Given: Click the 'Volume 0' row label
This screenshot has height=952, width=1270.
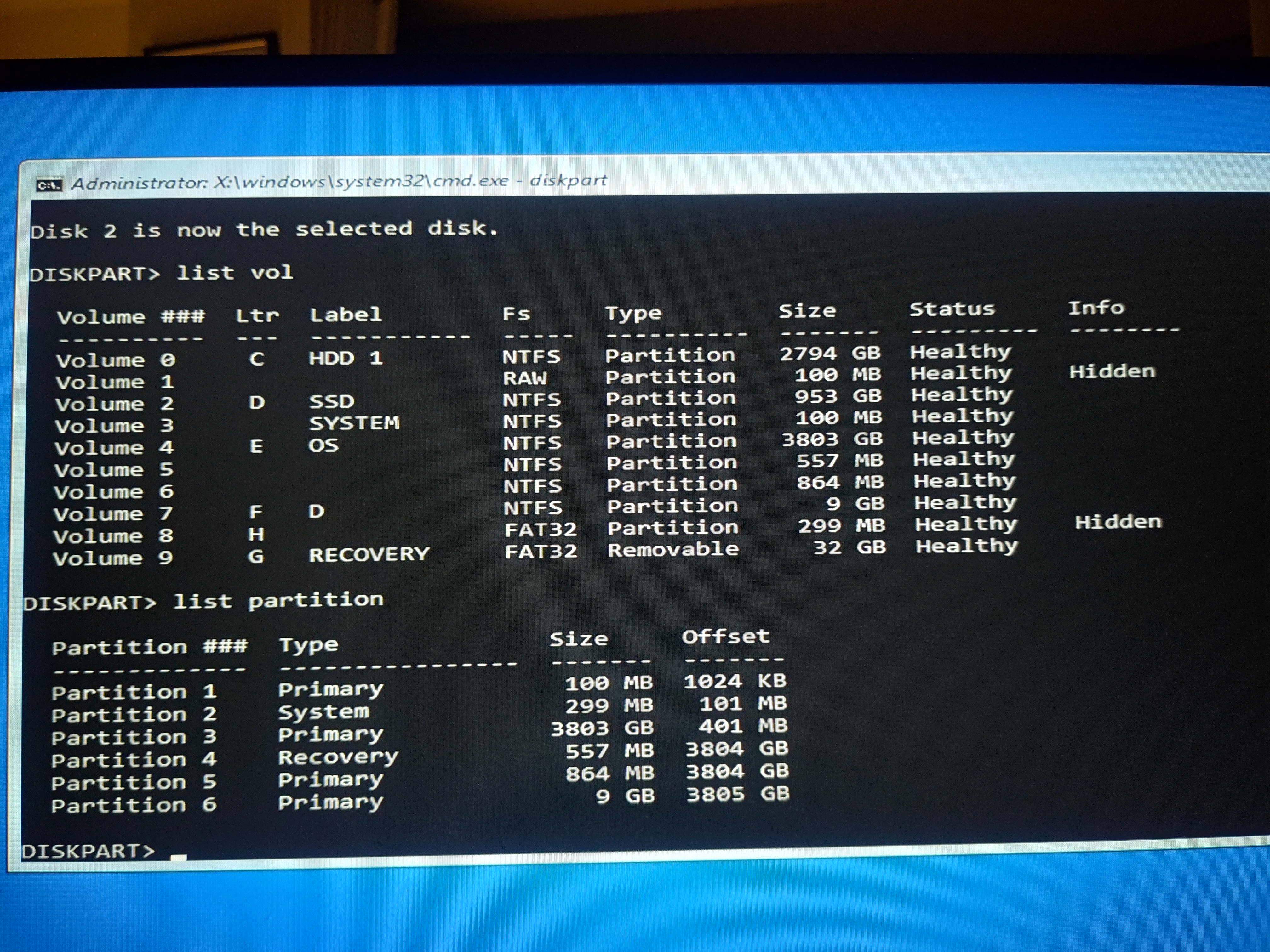Looking at the screenshot, I should [x=115, y=360].
